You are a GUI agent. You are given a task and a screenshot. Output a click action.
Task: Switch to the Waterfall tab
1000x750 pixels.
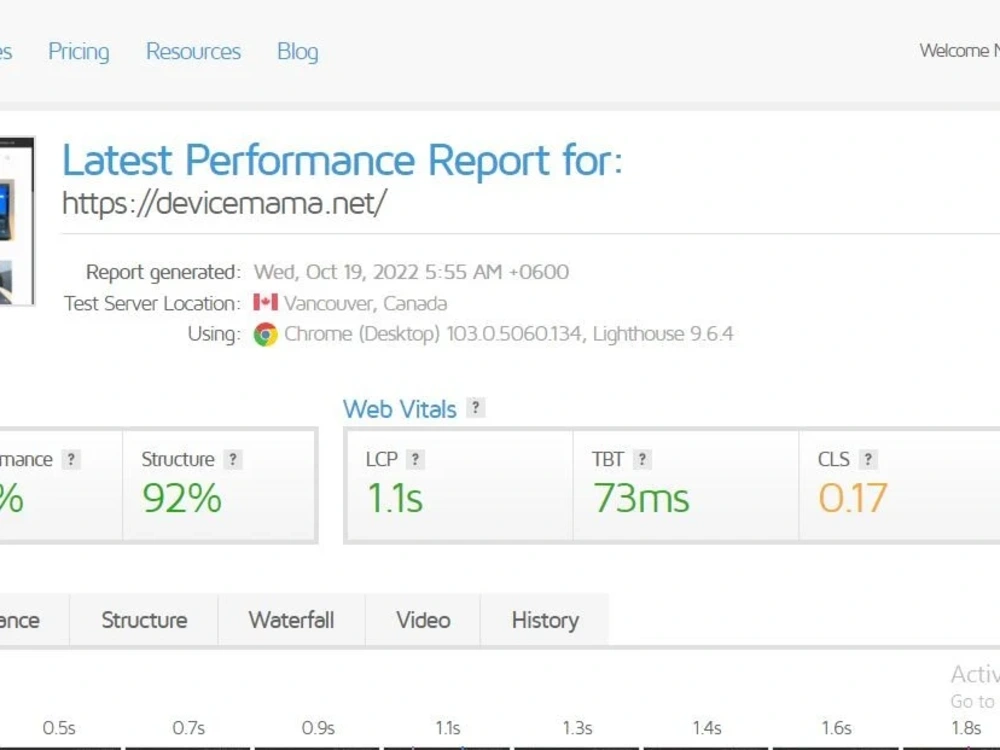(x=291, y=620)
